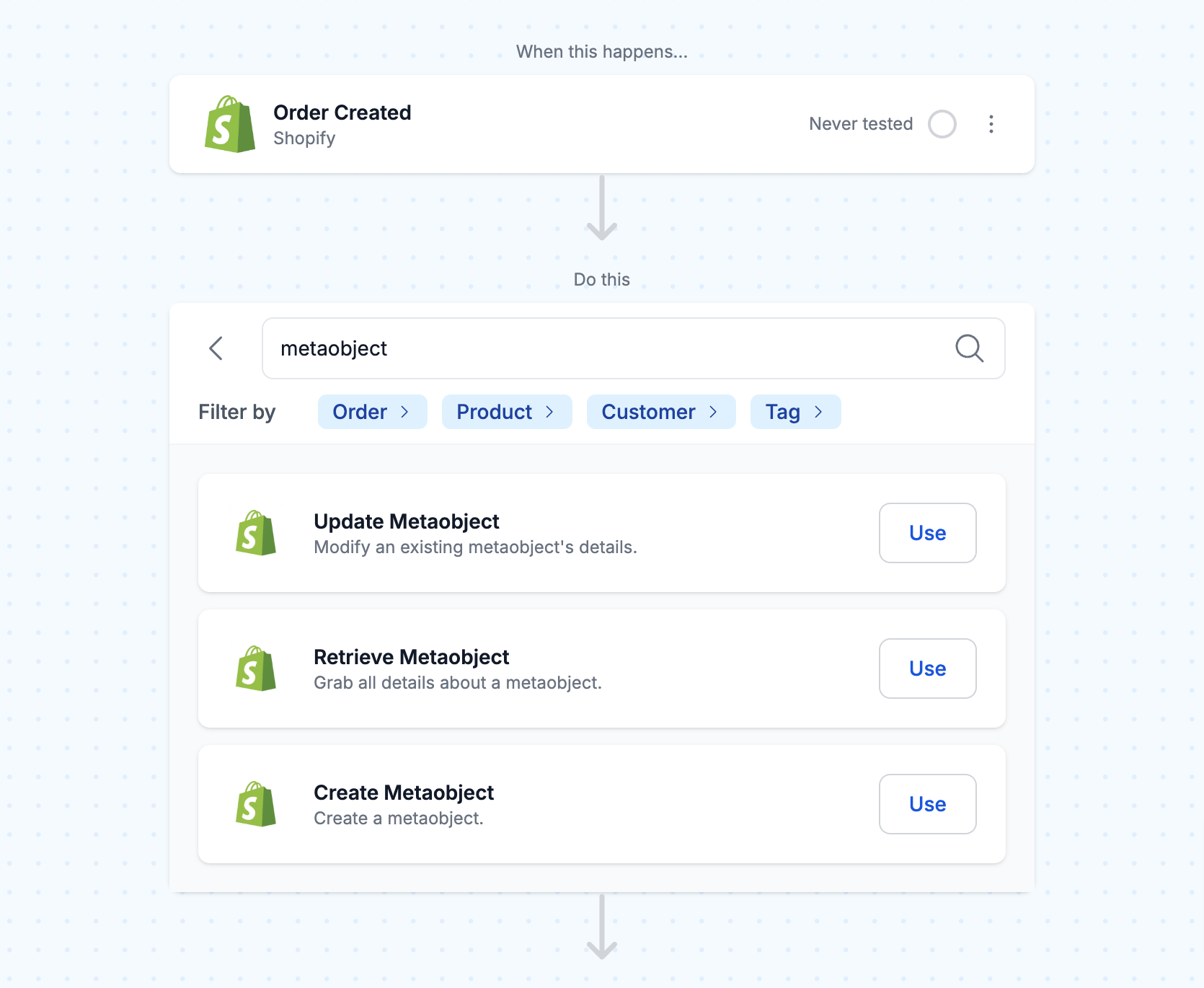Screen dimensions: 1204x988
Task: Click 'Modify an existing metaobject's details.' description
Action: (476, 547)
